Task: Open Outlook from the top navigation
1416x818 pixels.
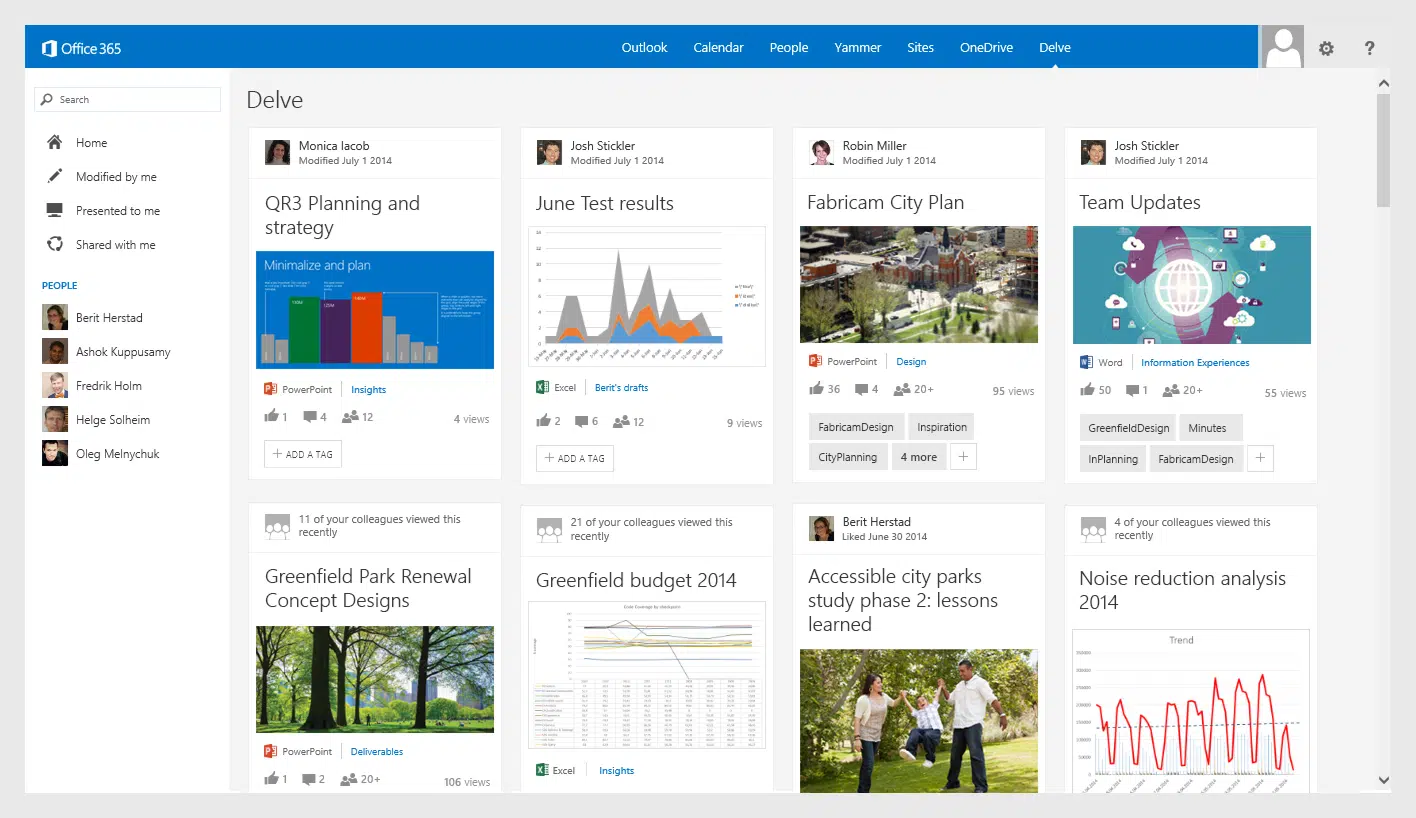Action: 644,47
